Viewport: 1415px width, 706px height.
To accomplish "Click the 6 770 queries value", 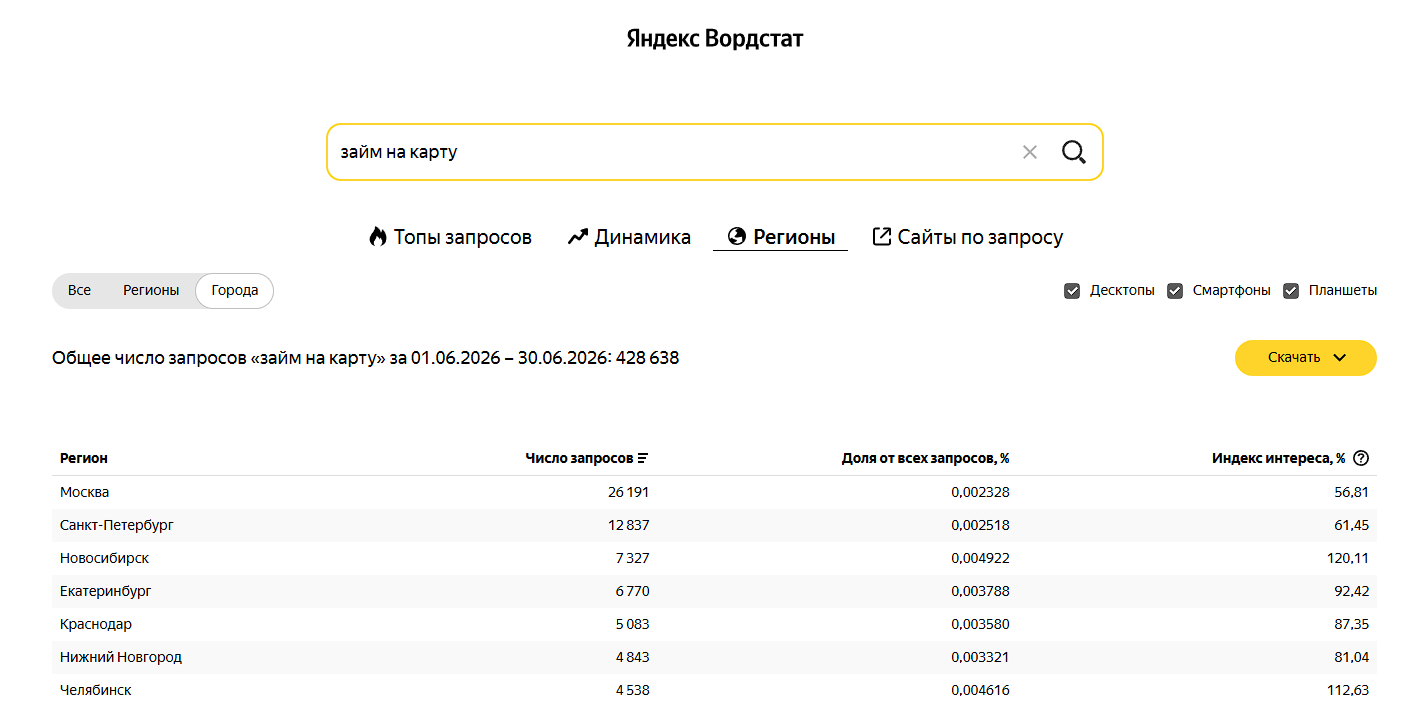I will [x=632, y=591].
